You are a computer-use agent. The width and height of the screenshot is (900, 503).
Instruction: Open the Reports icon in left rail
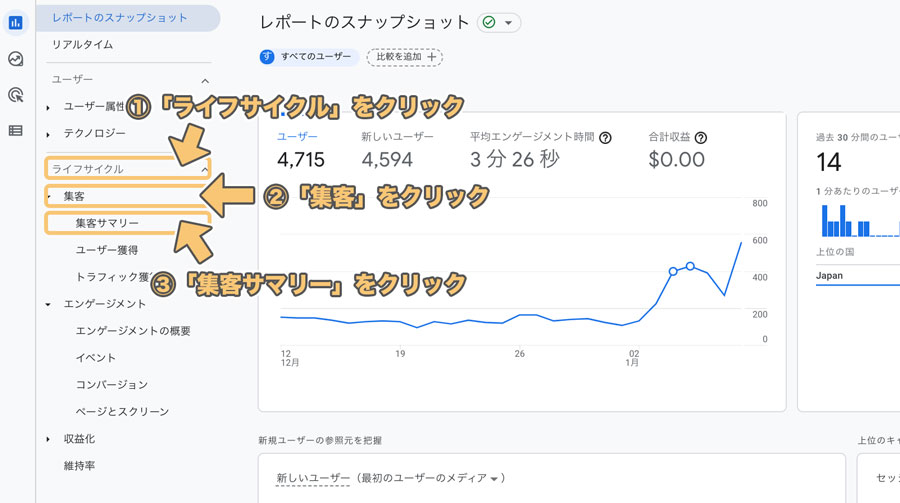15,22
